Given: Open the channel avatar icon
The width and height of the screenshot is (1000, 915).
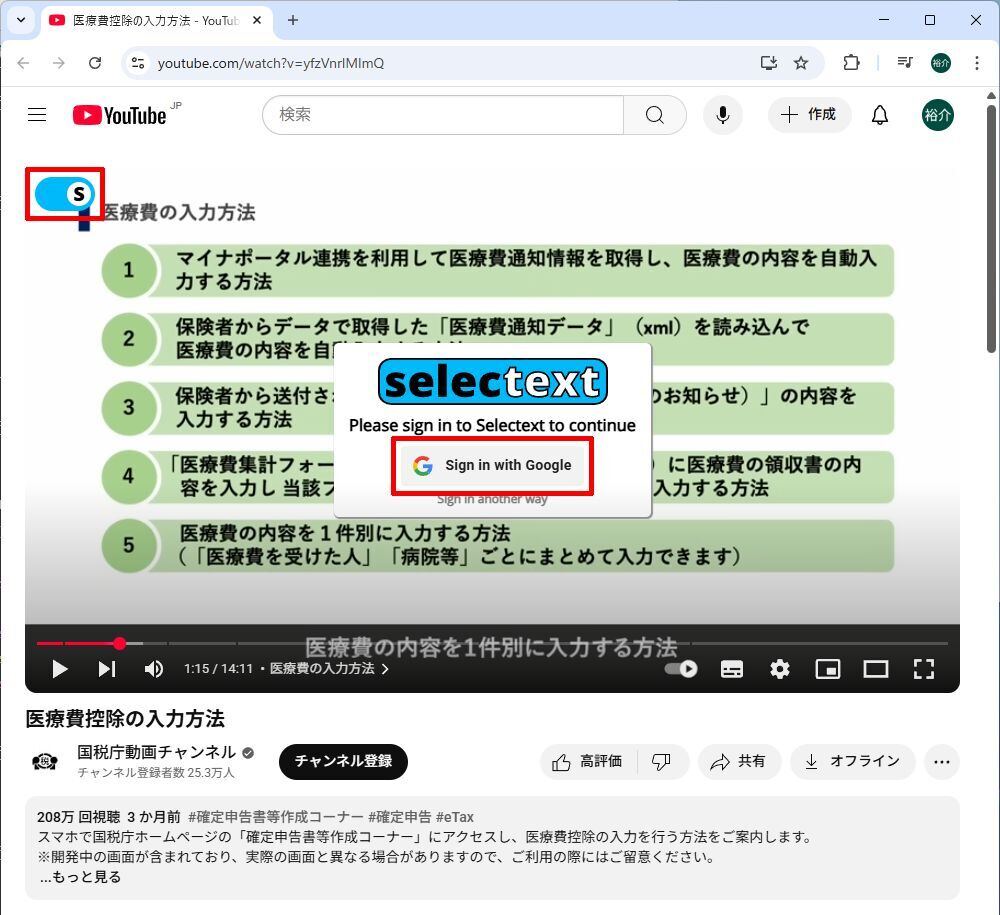Looking at the screenshot, I should (x=45, y=761).
